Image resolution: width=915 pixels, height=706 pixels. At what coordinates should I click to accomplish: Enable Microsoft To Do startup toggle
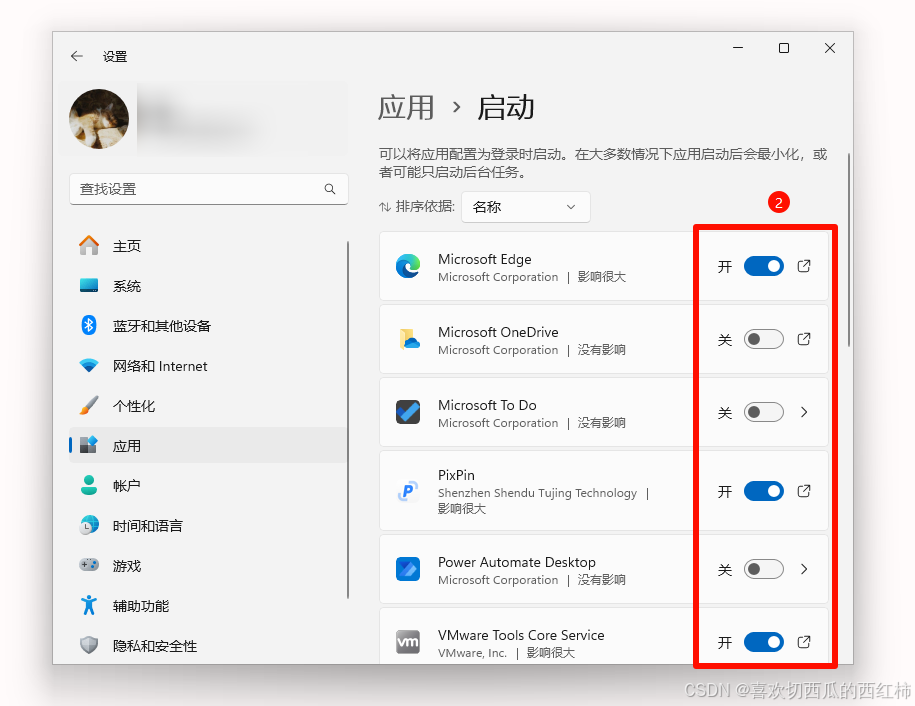(x=763, y=412)
